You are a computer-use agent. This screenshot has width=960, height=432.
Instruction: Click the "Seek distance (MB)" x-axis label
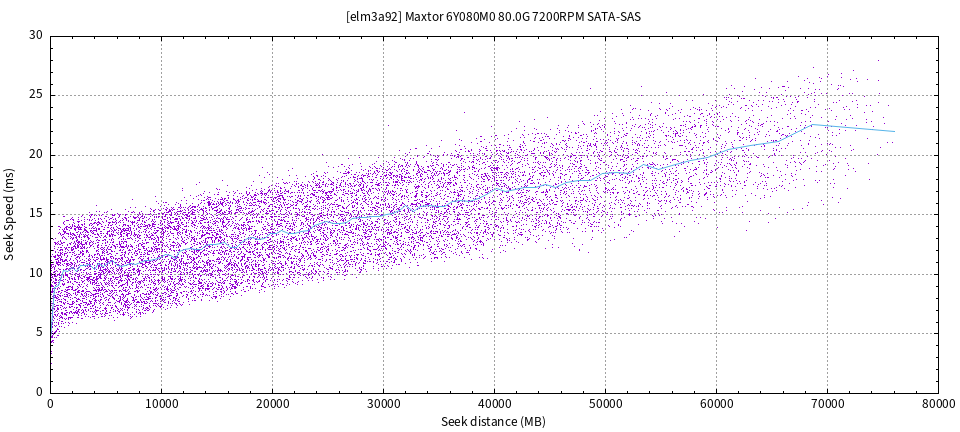(x=493, y=422)
